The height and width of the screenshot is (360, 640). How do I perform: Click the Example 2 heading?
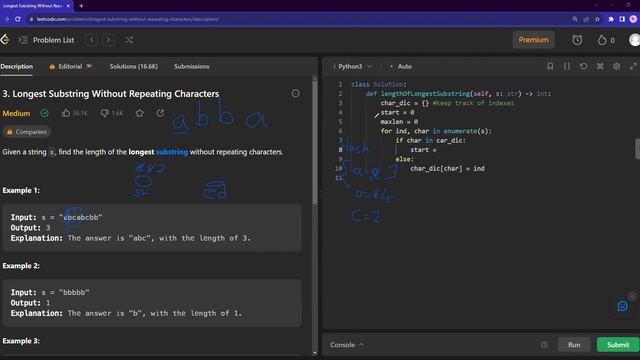[21, 266]
